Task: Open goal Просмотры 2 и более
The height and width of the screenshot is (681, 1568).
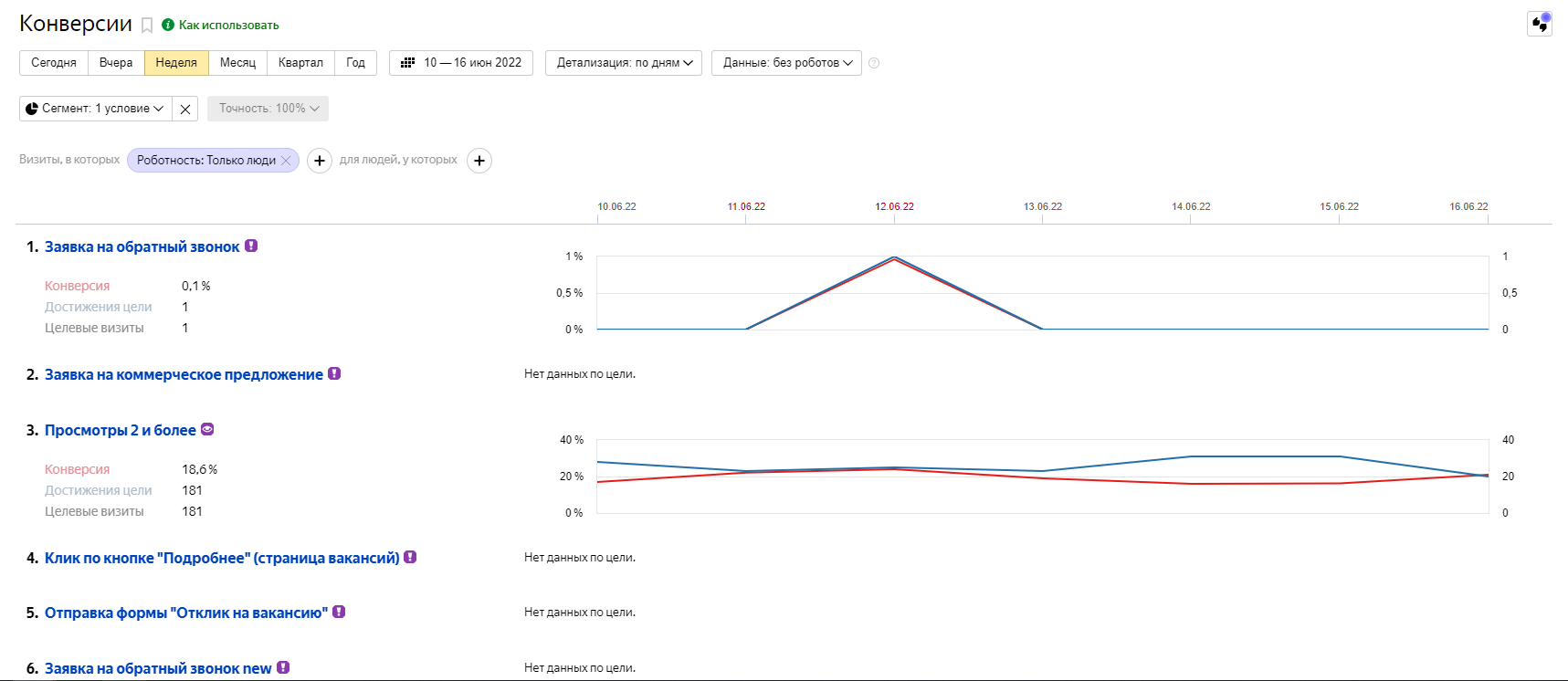Action: 121,431
